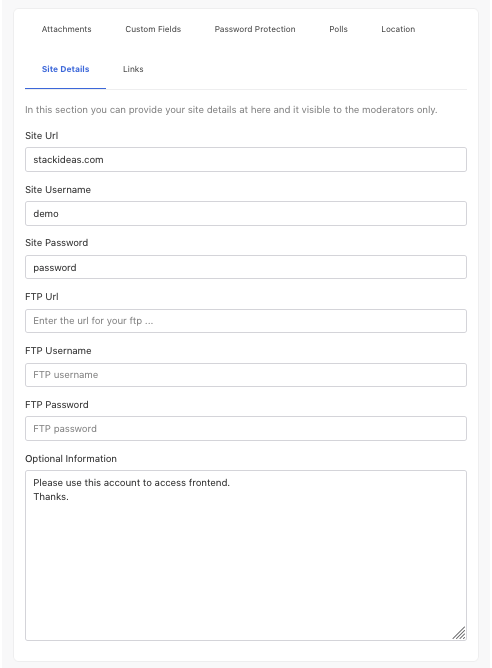Click the "Optional Information" label
Screen dimensions: 492x668
point(71,459)
